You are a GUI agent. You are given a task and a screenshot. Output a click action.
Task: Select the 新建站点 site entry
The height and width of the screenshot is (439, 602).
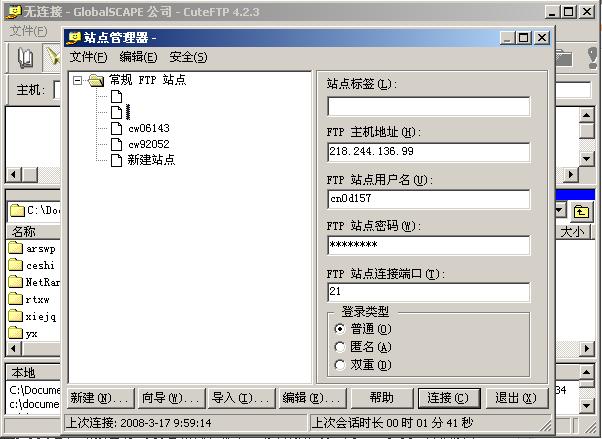point(150,160)
